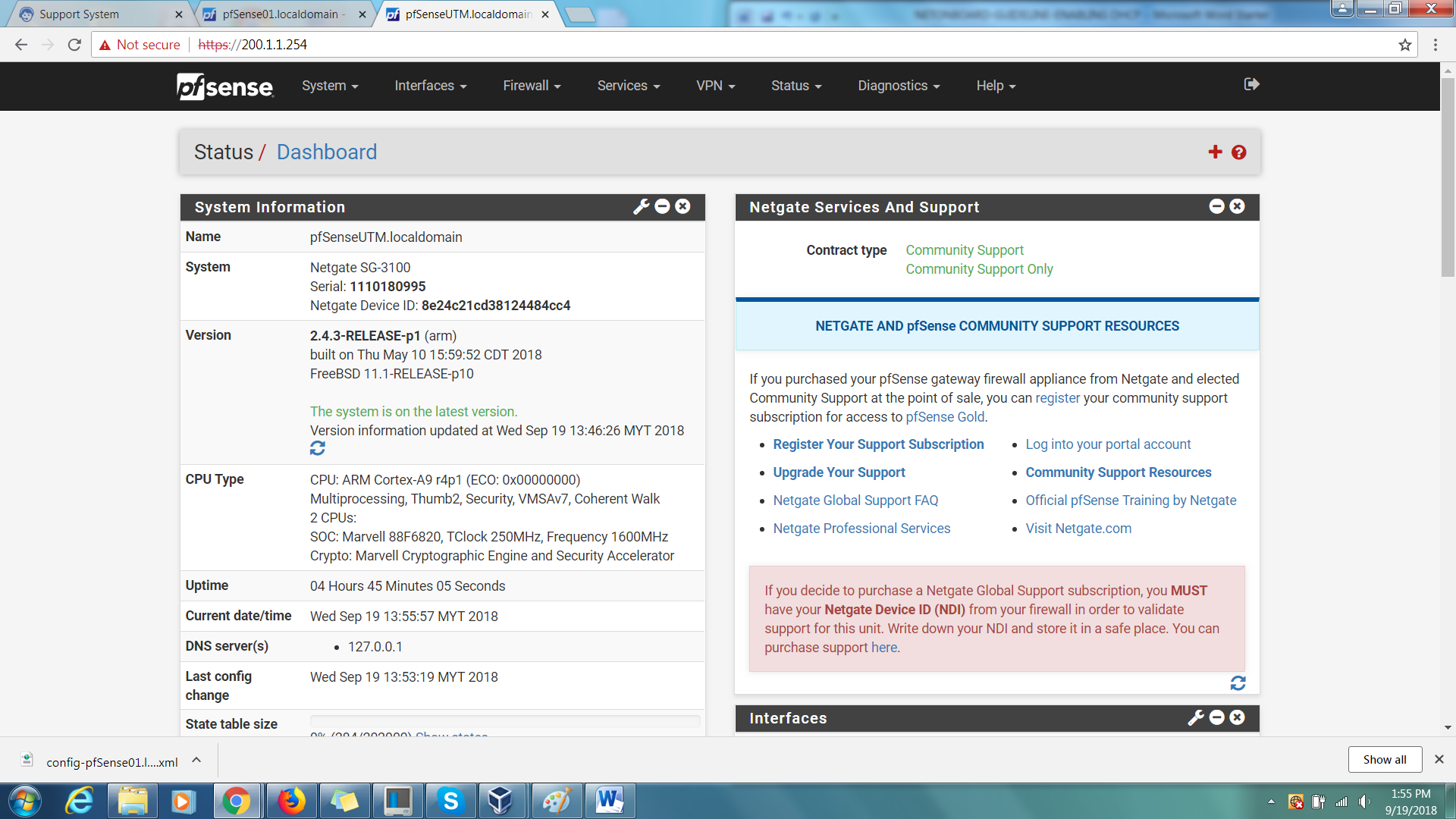The height and width of the screenshot is (819, 1456).
Task: Open download options for config-pfSense01 xml
Action: coord(196,760)
